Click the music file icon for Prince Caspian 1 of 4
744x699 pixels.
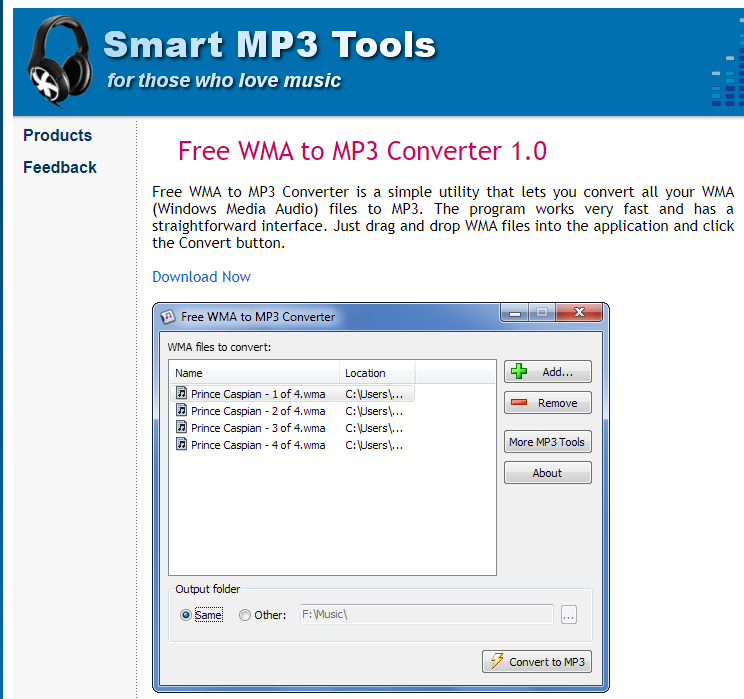pos(181,393)
